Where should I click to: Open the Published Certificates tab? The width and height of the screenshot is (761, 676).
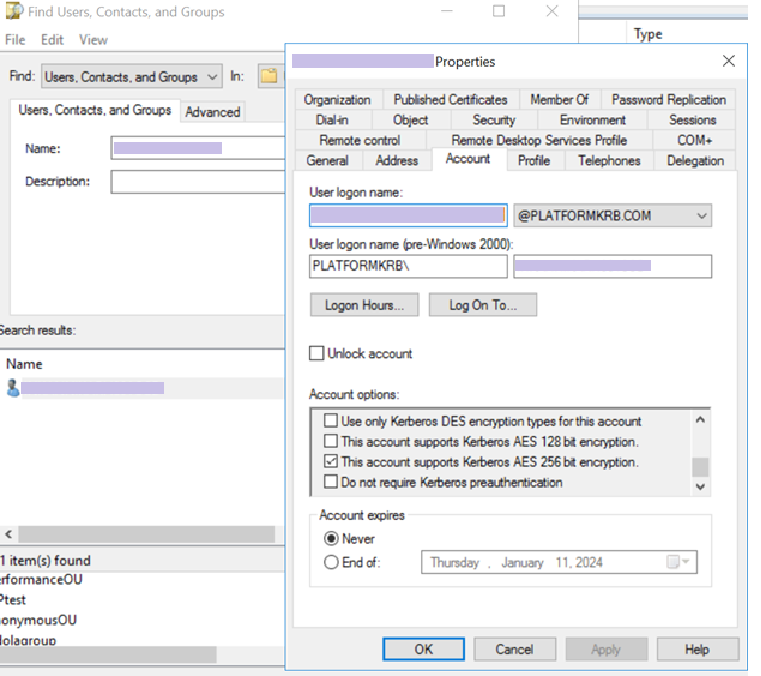(x=450, y=99)
